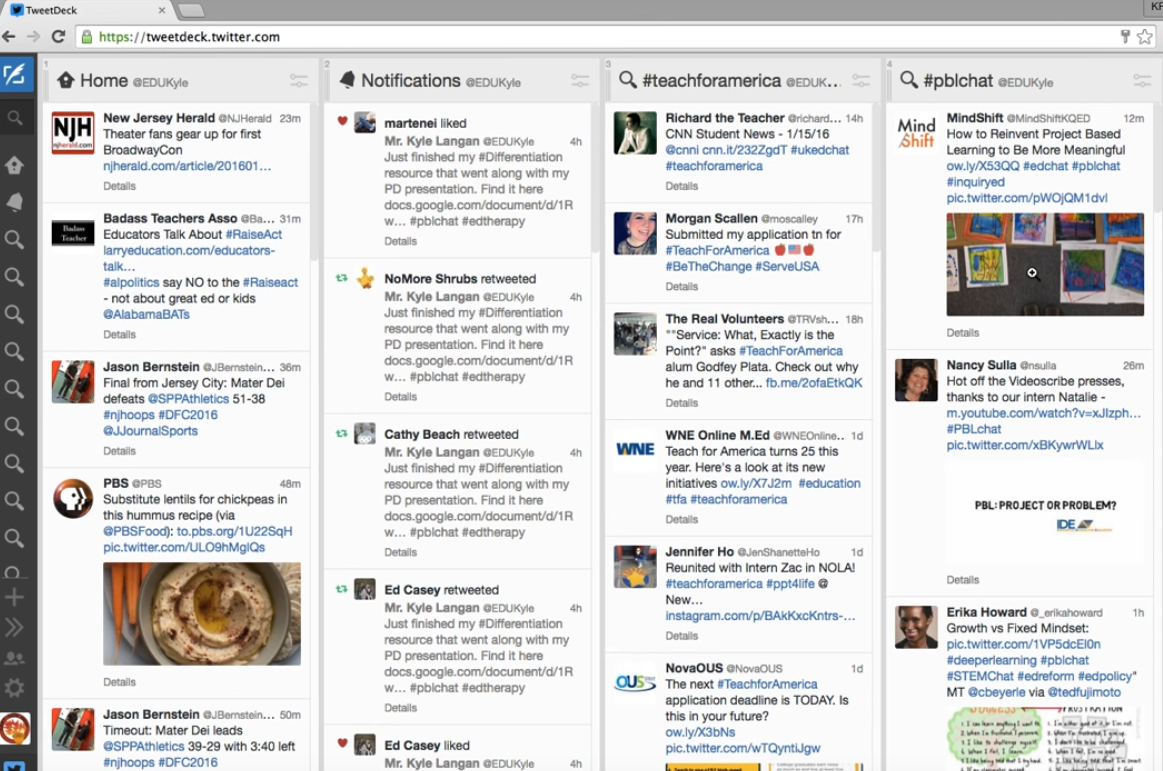The height and width of the screenshot is (771, 1163).
Task: Open the PBS profile avatar
Action: [x=73, y=498]
